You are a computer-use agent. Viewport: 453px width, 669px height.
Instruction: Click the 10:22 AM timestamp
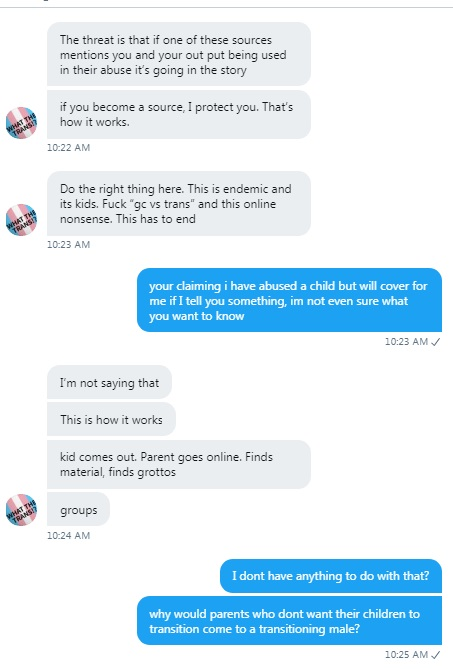click(x=68, y=148)
